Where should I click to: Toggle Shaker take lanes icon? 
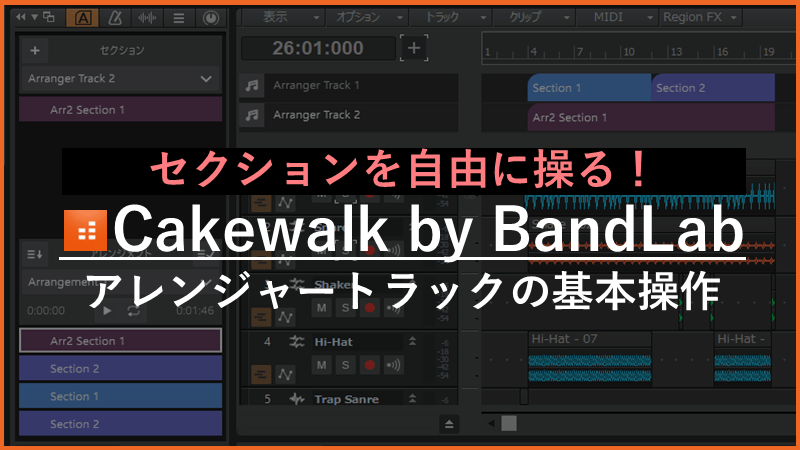tap(261, 317)
